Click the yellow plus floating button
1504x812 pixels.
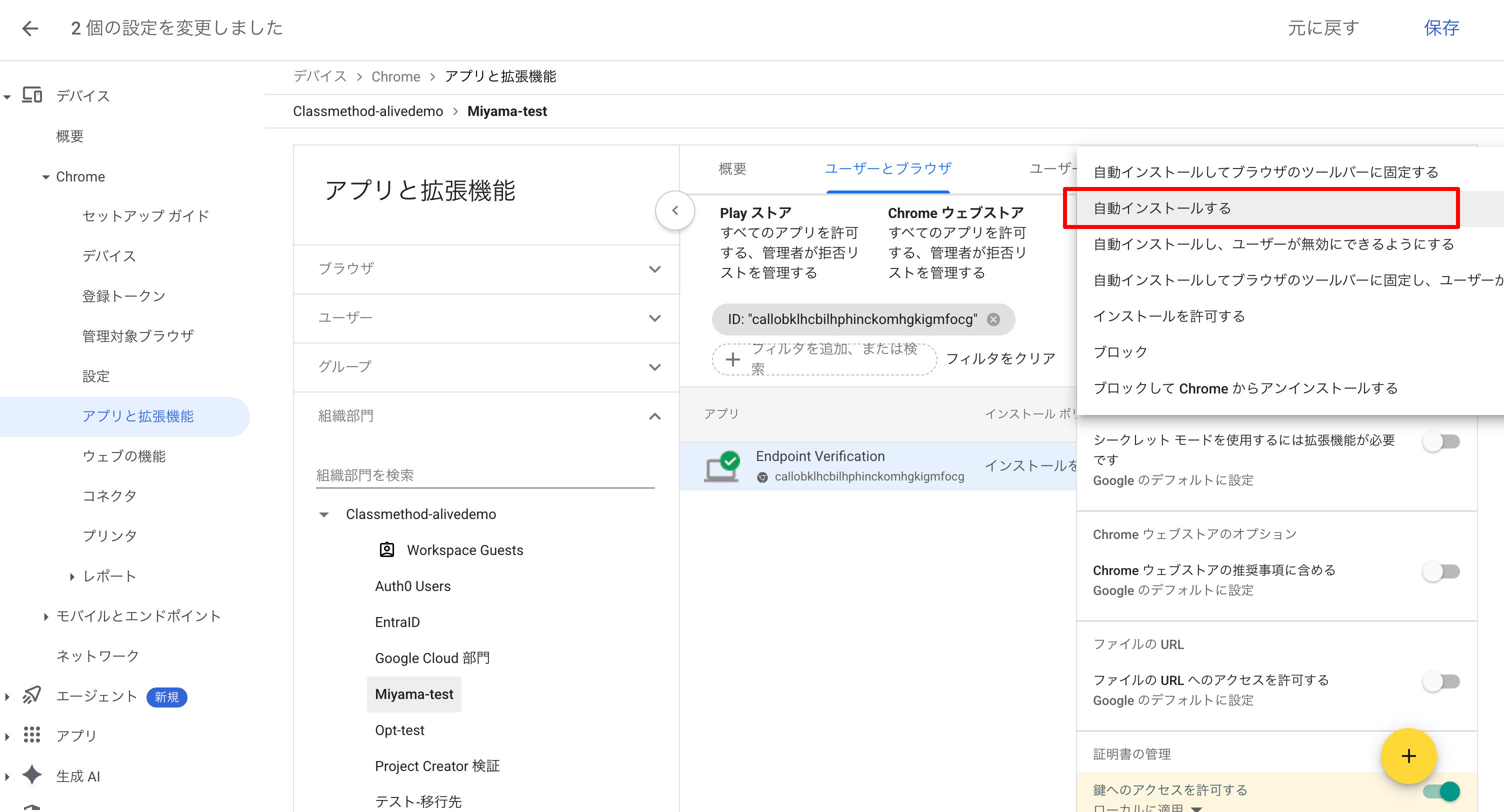(1409, 756)
